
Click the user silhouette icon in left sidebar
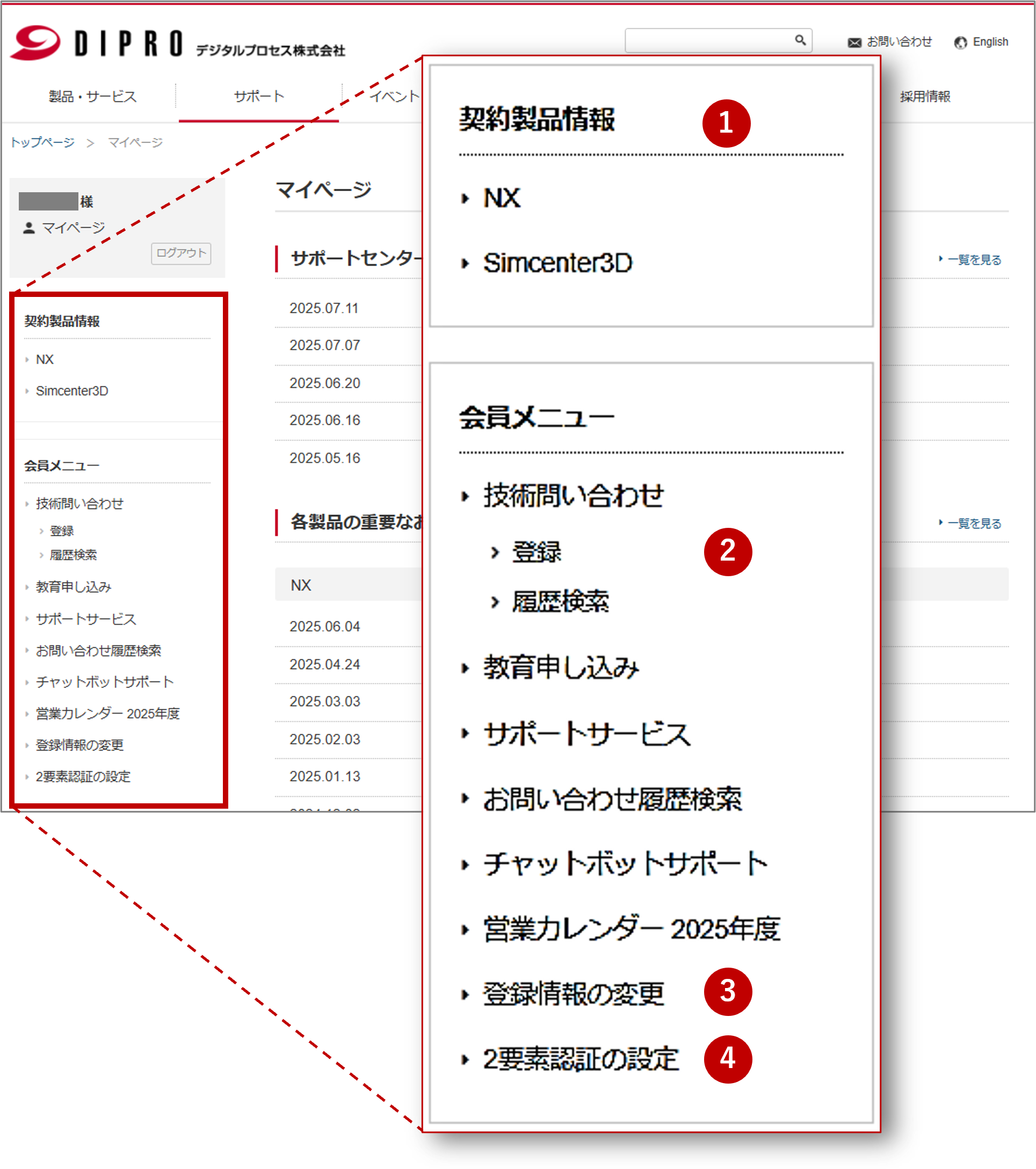coord(28,228)
